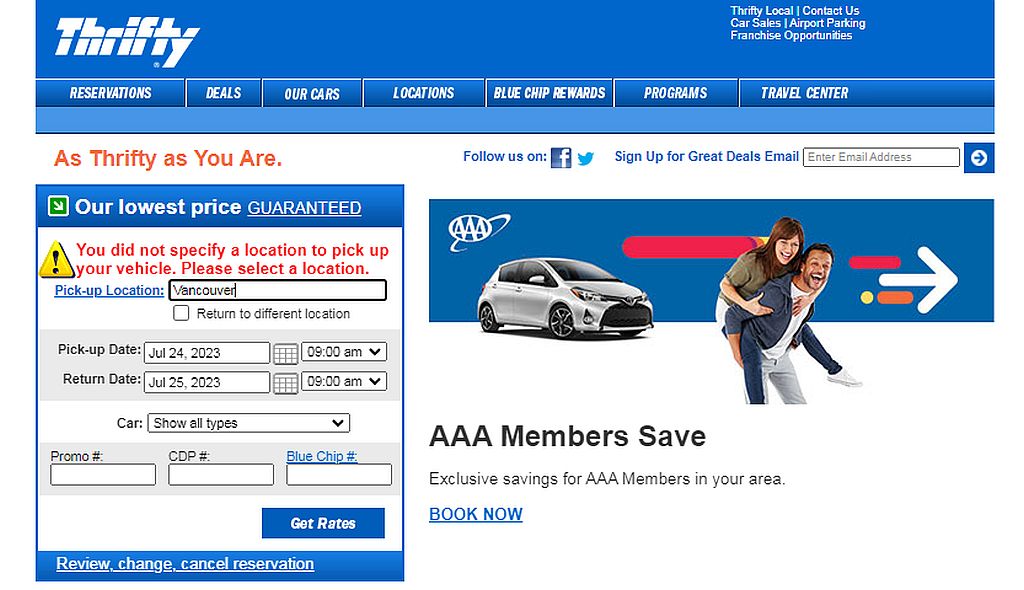Open the Facebook follow icon
Viewport: 1024px width, 590px height.
561,157
